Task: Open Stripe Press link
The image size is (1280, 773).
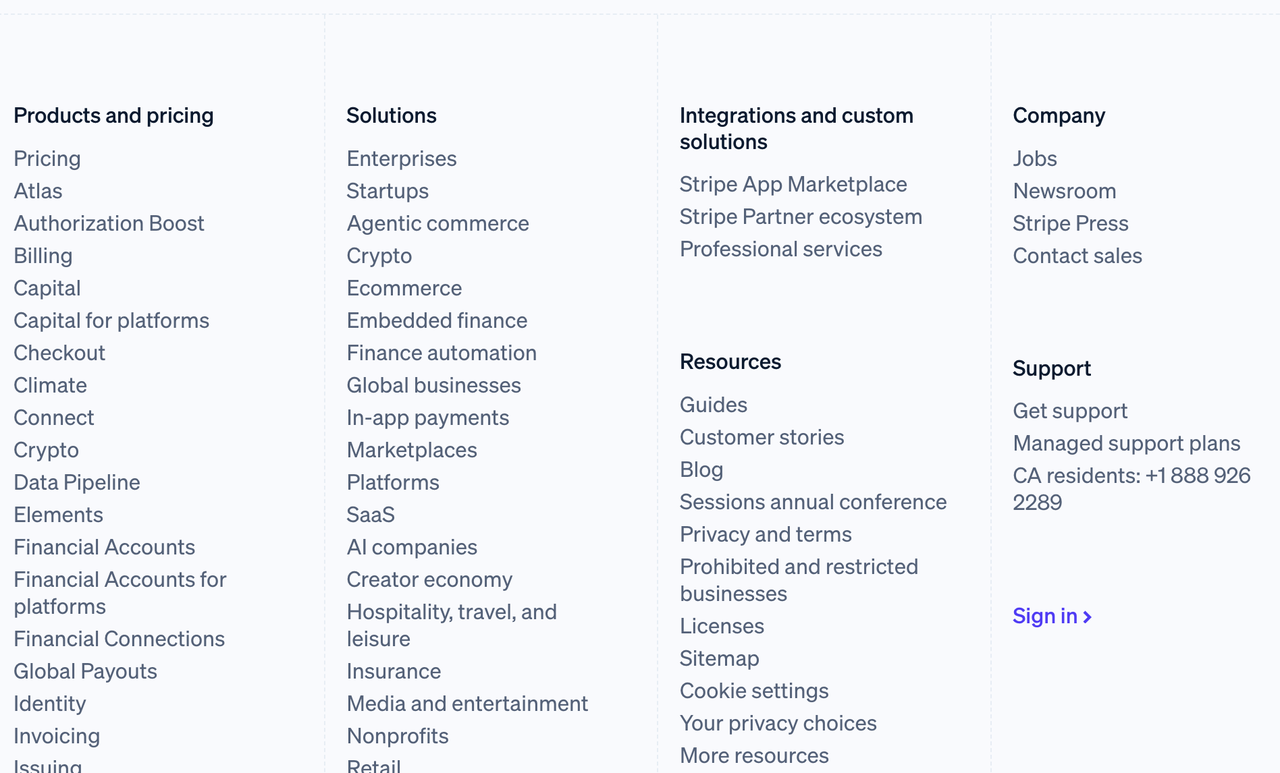Action: click(x=1070, y=223)
